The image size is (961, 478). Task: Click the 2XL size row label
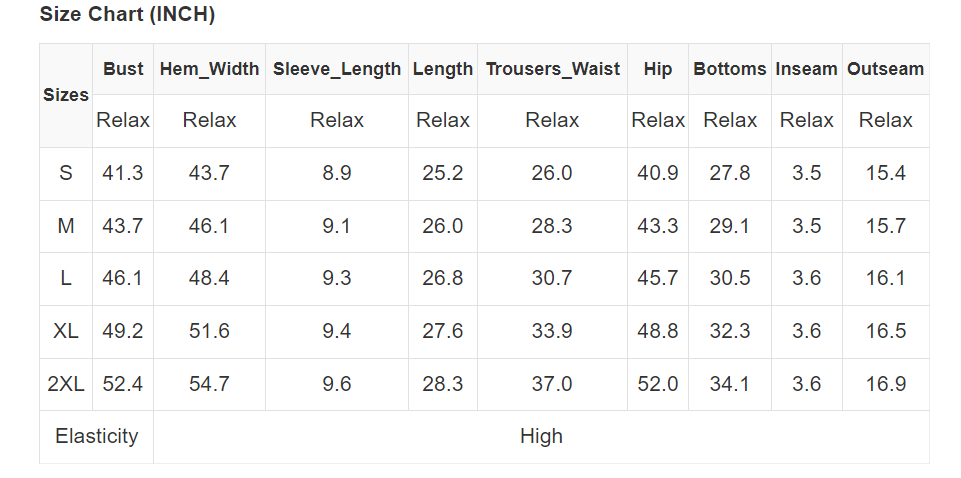pos(66,384)
